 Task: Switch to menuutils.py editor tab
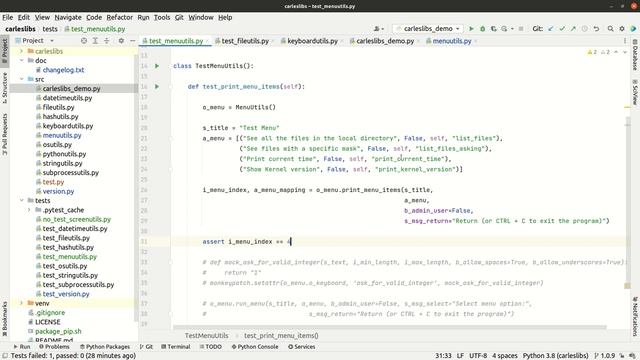[451, 41]
